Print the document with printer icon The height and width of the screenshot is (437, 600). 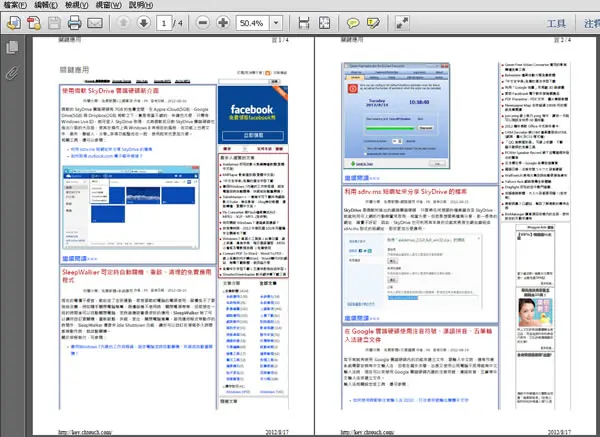(74, 23)
